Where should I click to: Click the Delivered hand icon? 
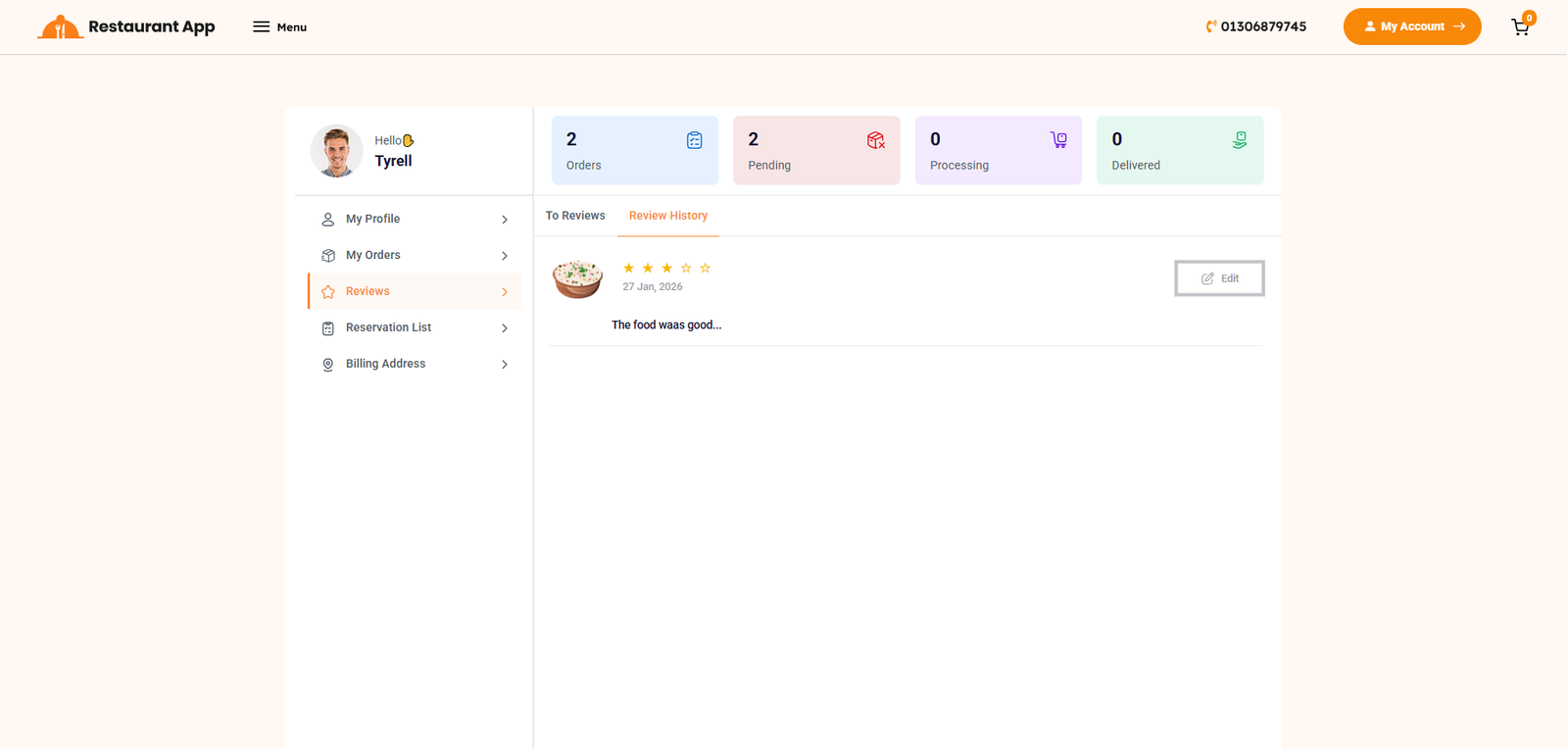(x=1240, y=140)
